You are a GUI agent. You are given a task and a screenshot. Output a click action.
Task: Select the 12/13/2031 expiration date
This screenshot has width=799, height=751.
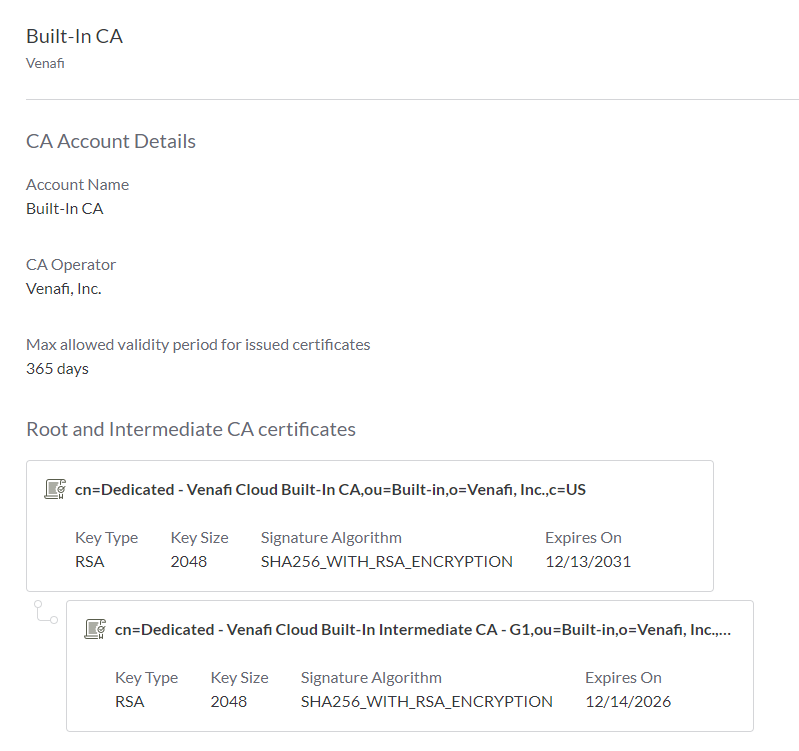click(x=588, y=561)
